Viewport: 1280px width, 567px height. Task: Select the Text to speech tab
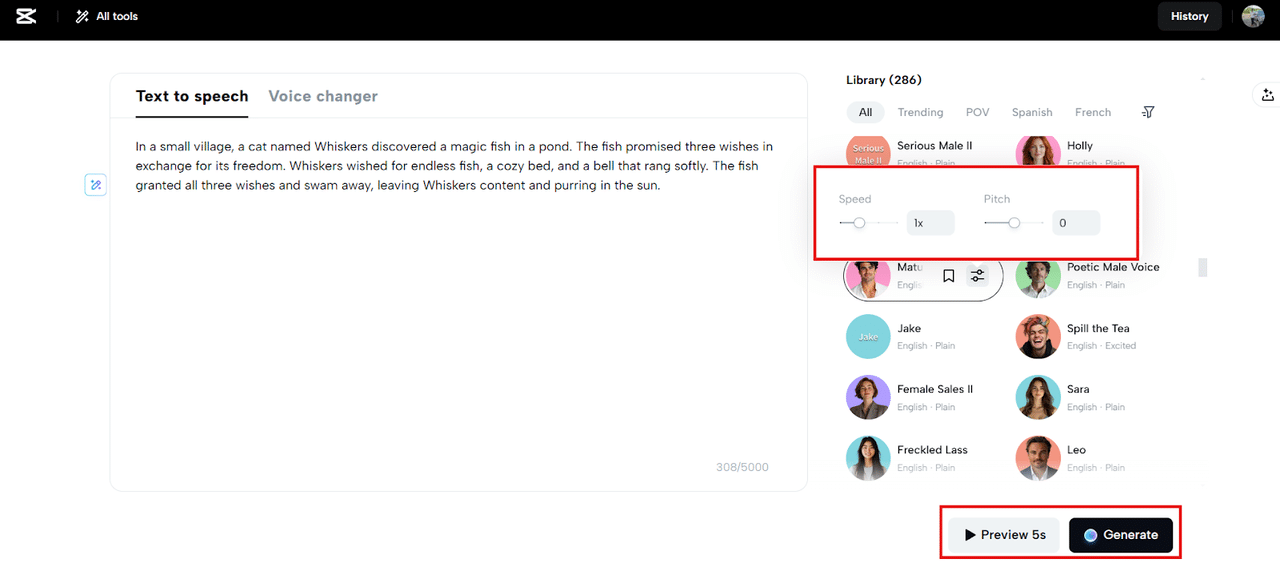pos(192,96)
